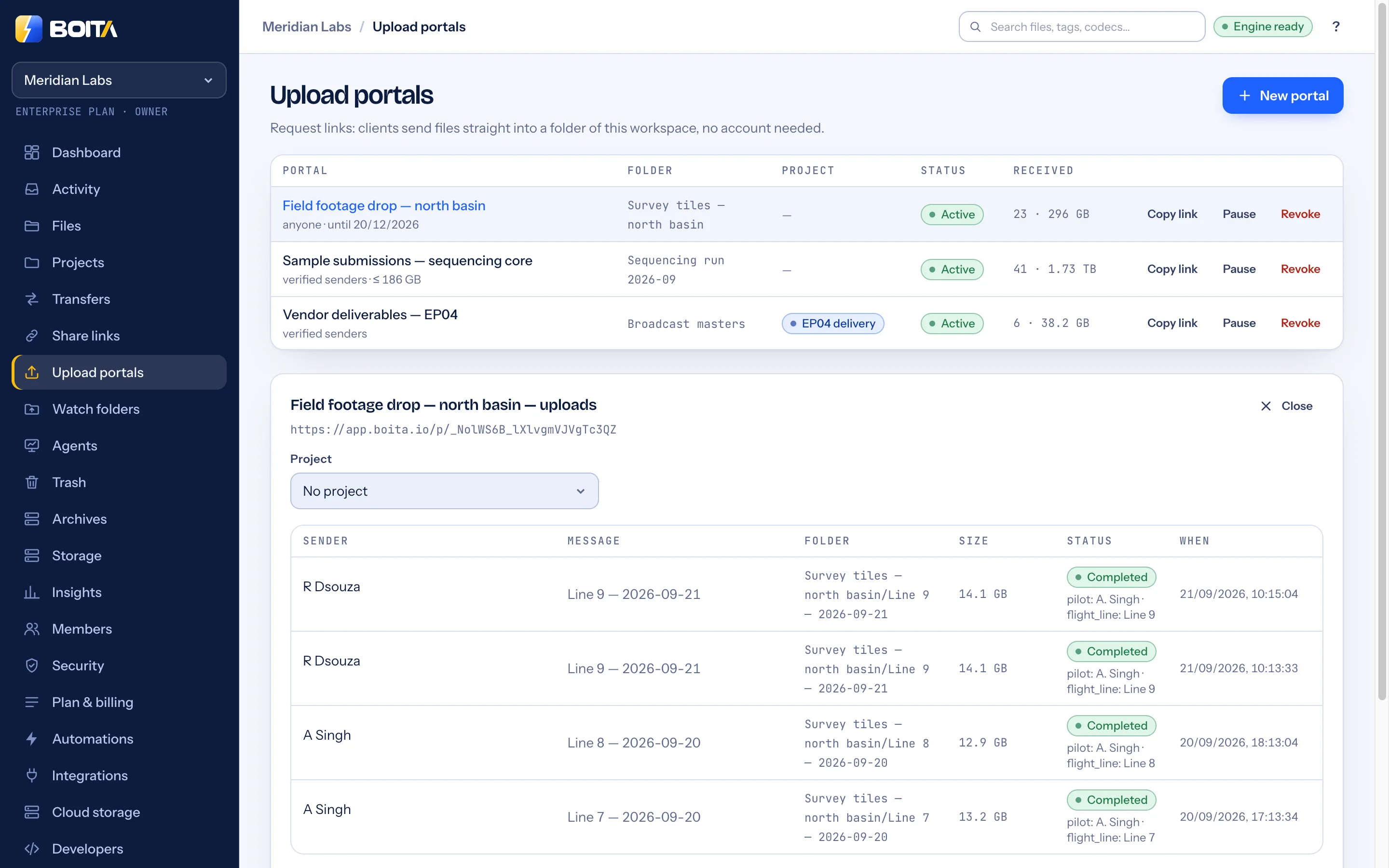
Task: Open the Dashboard icon in sidebar
Action: coord(31,153)
